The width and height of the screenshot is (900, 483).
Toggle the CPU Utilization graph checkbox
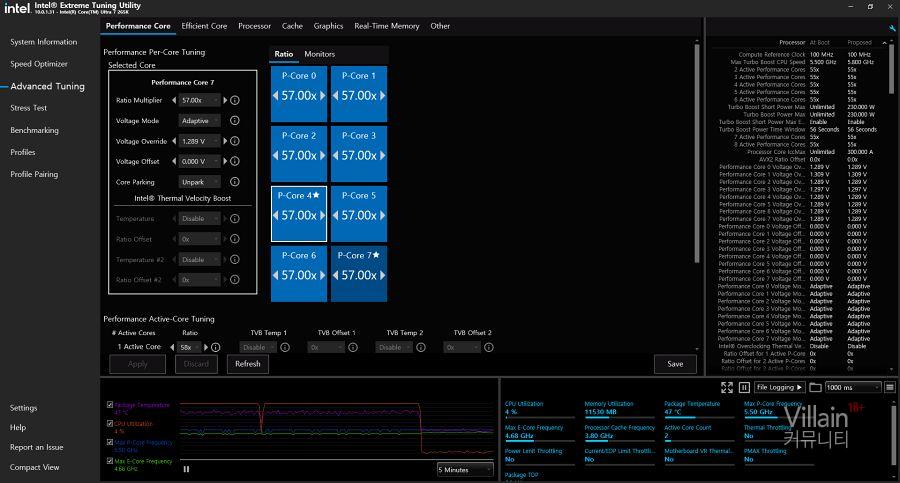click(109, 423)
